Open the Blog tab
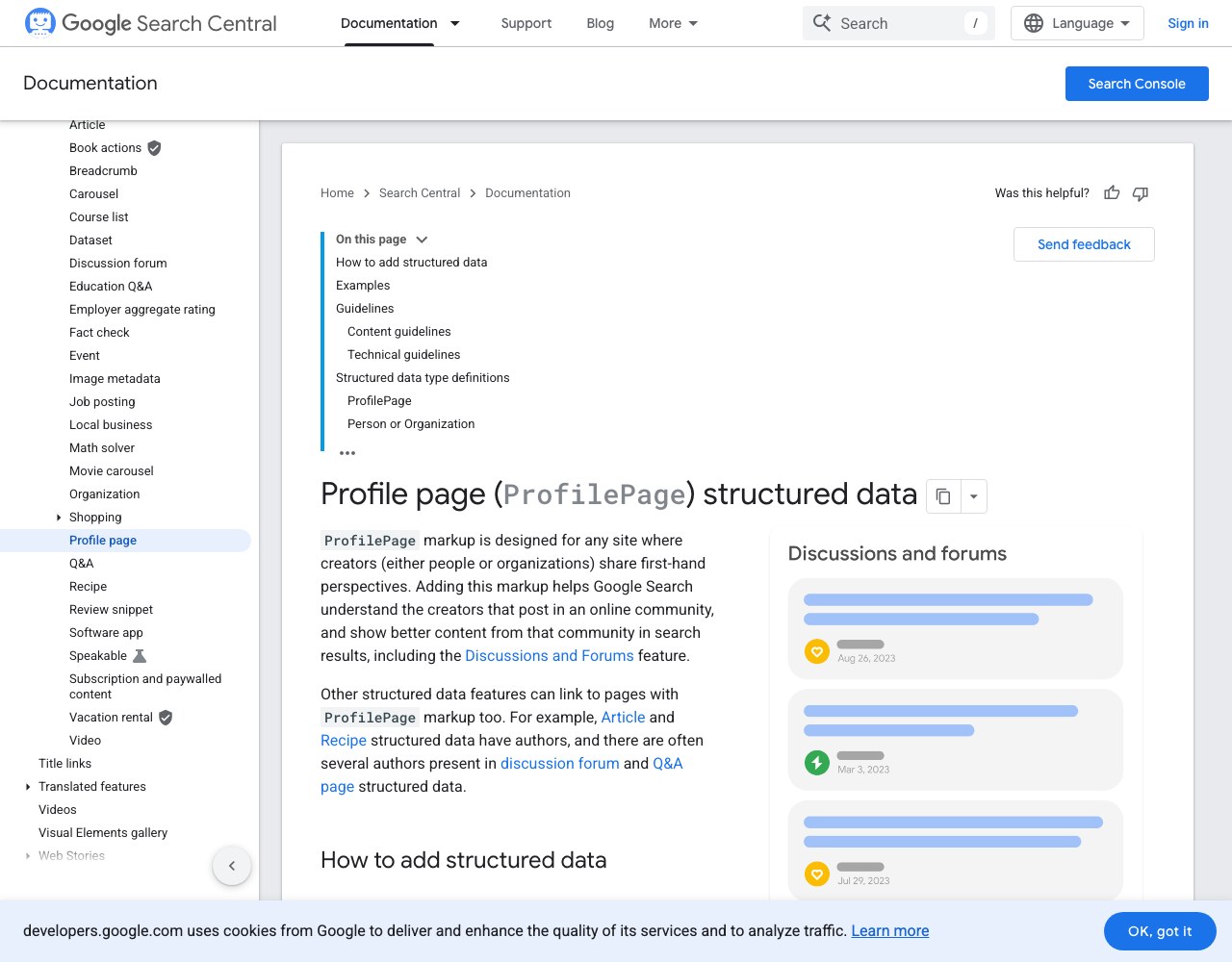Image resolution: width=1232 pixels, height=962 pixels. click(601, 23)
